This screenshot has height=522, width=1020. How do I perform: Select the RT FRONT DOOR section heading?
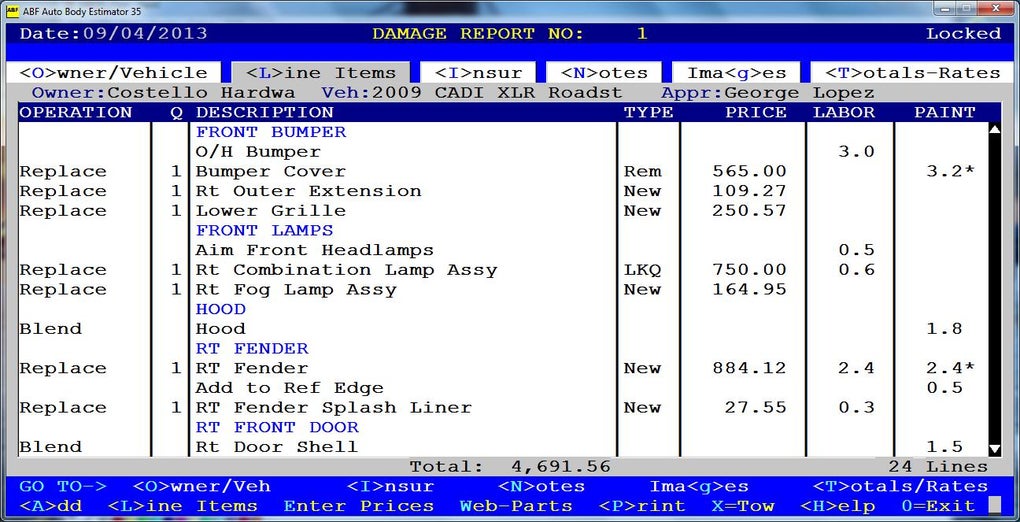[x=277, y=427]
